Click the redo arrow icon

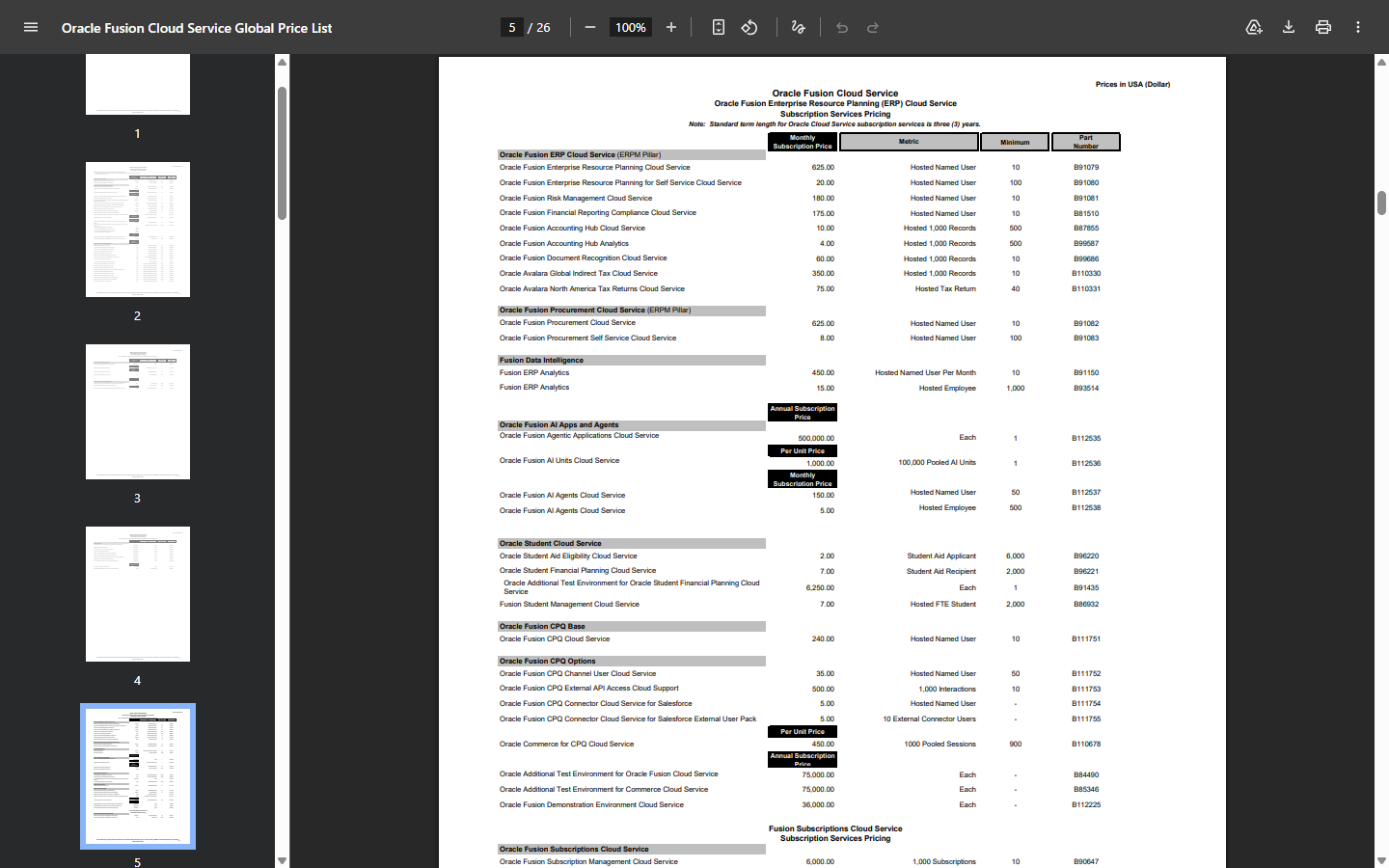click(x=873, y=27)
